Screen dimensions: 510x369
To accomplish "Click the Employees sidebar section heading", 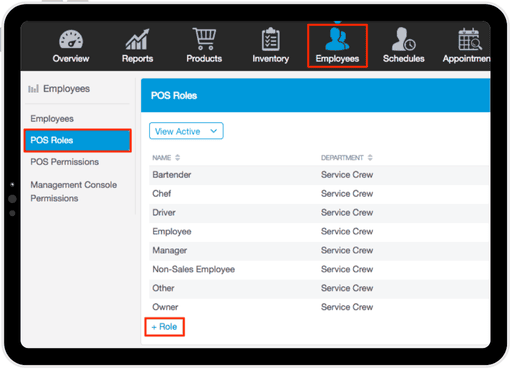I will tap(66, 89).
